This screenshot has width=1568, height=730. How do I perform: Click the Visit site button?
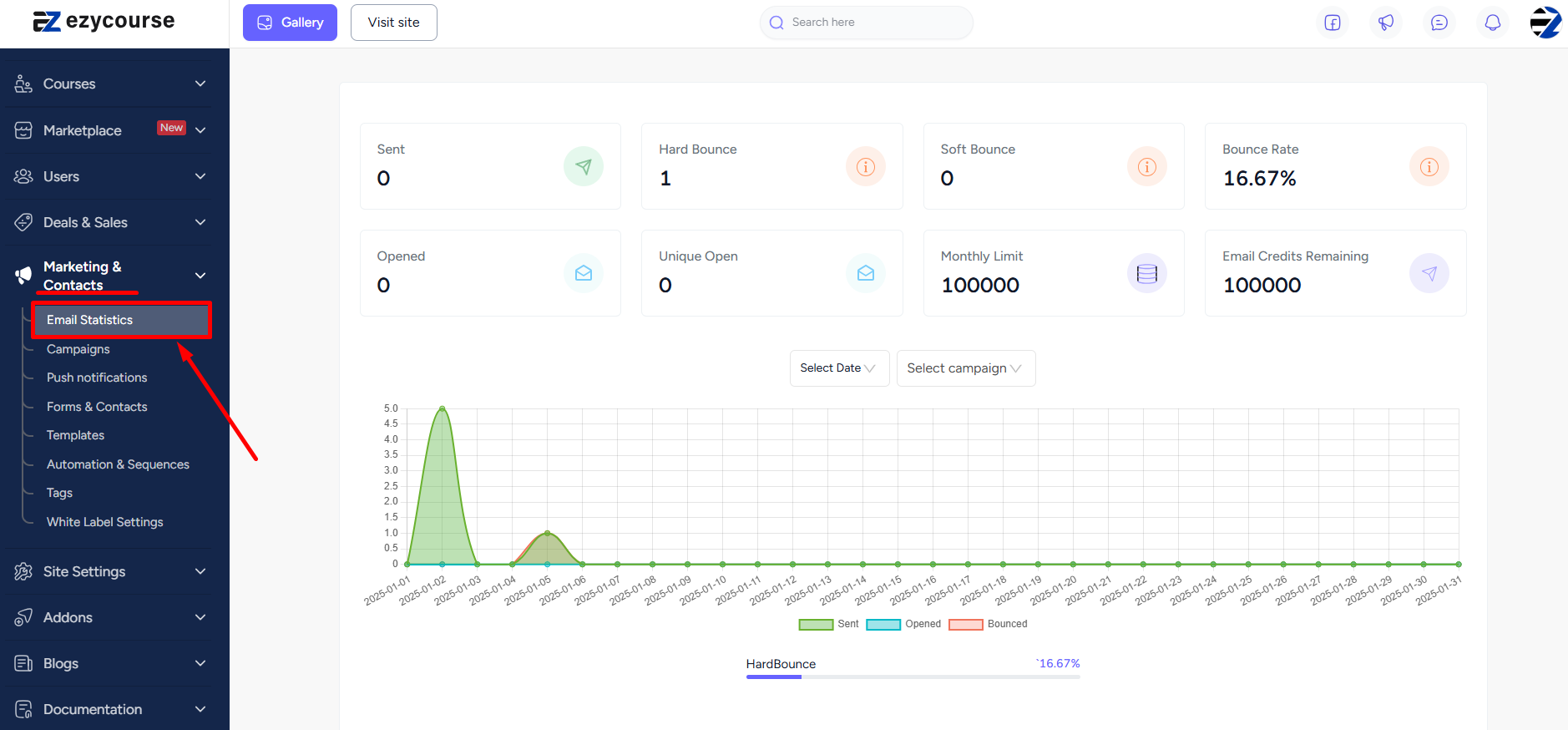pos(394,23)
